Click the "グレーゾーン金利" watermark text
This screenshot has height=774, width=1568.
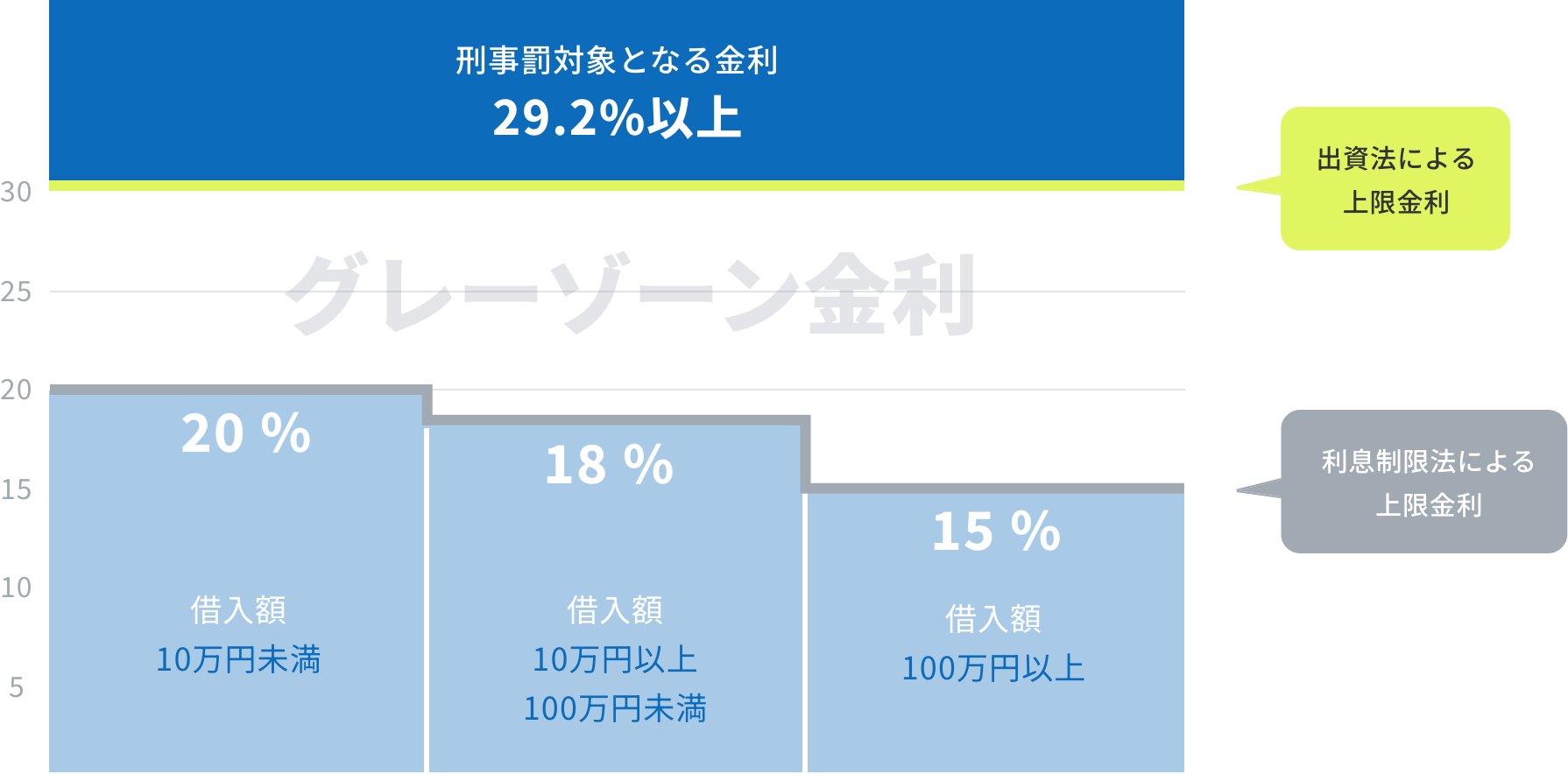630,294
